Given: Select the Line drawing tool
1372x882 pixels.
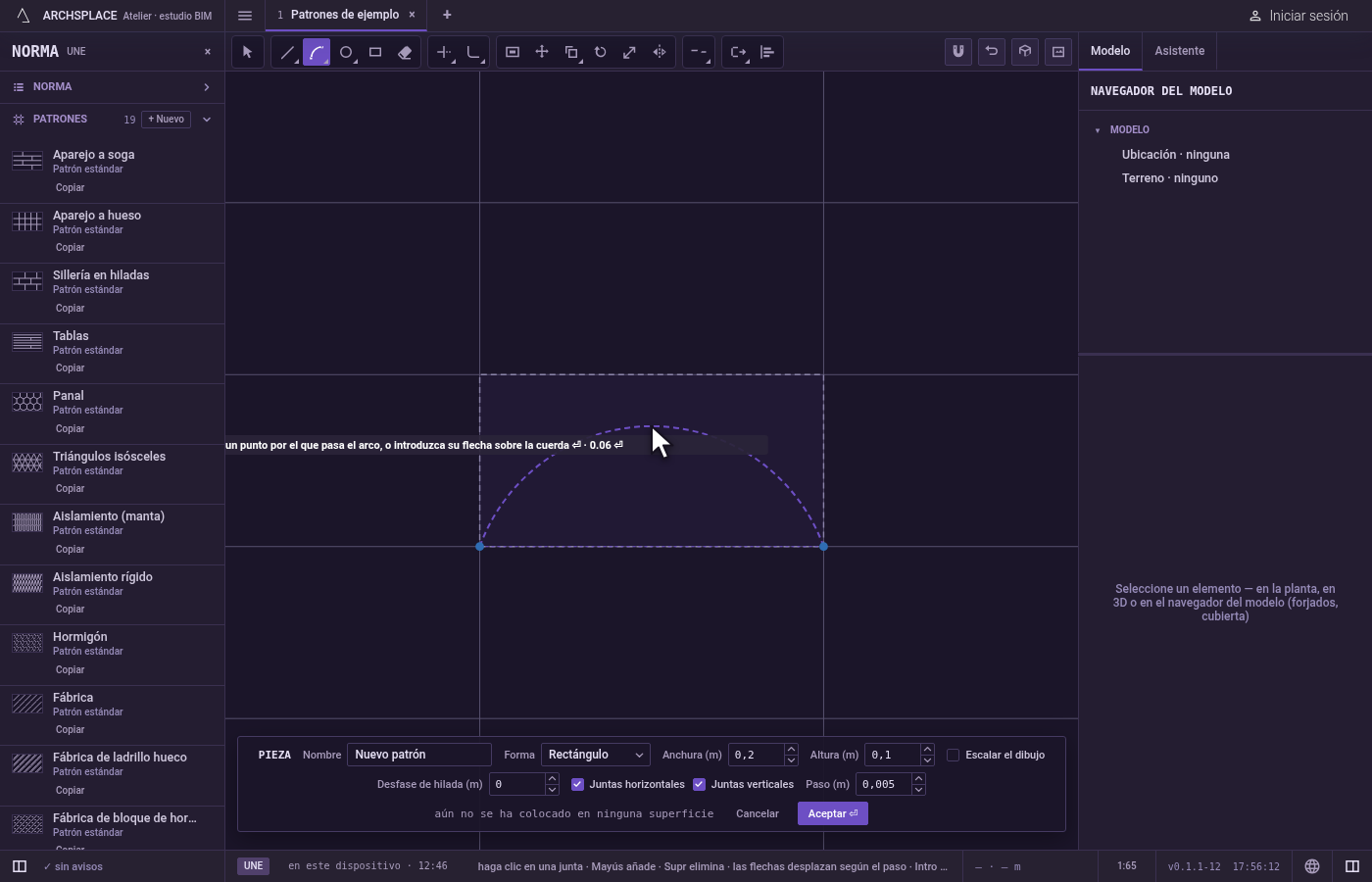Looking at the screenshot, I should pyautogui.click(x=287, y=52).
